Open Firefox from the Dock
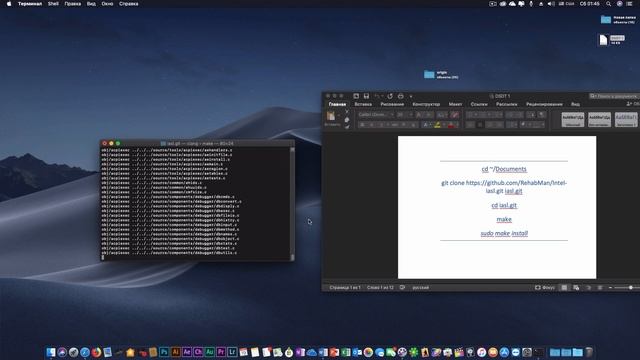Image resolution: width=640 pixels, height=360 pixels. tap(96, 352)
